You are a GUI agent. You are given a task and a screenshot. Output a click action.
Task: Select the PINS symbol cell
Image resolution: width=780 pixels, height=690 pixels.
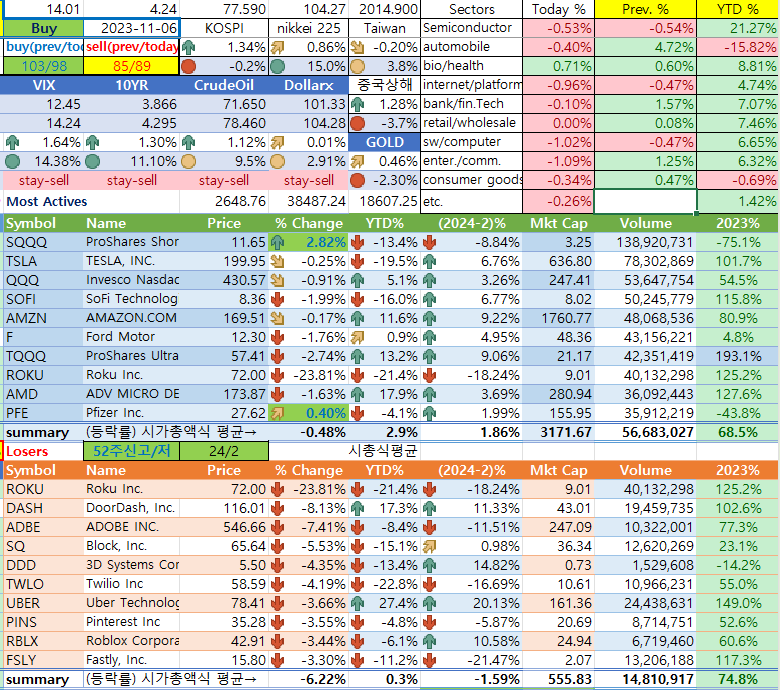coord(44,623)
